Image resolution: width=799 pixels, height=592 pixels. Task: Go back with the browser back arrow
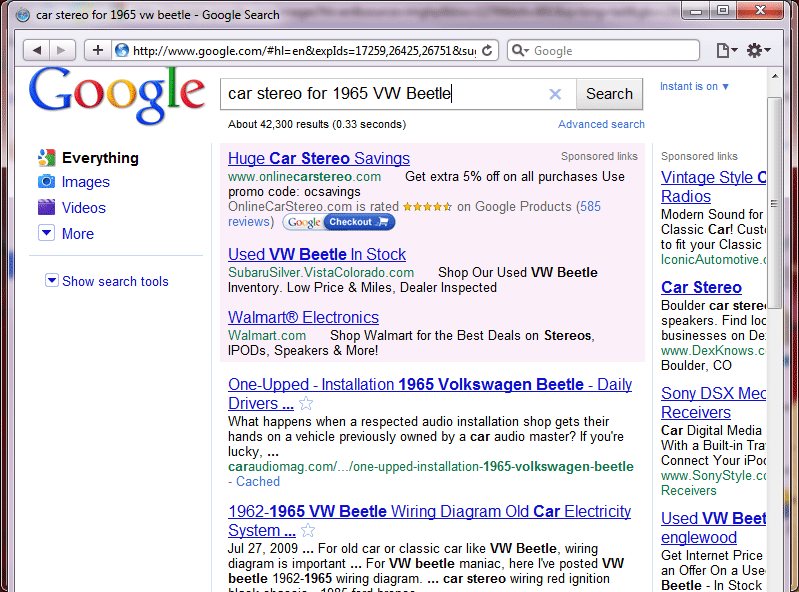(37, 50)
